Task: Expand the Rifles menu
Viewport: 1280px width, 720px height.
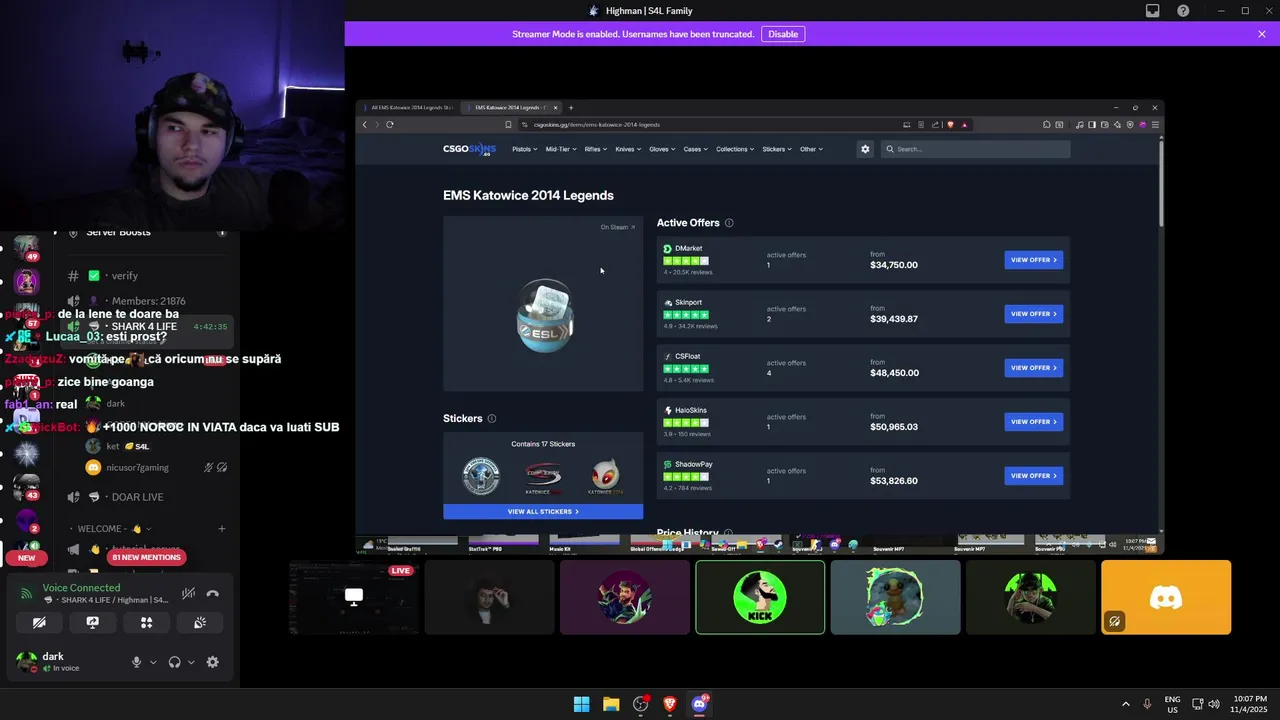Action: click(595, 149)
